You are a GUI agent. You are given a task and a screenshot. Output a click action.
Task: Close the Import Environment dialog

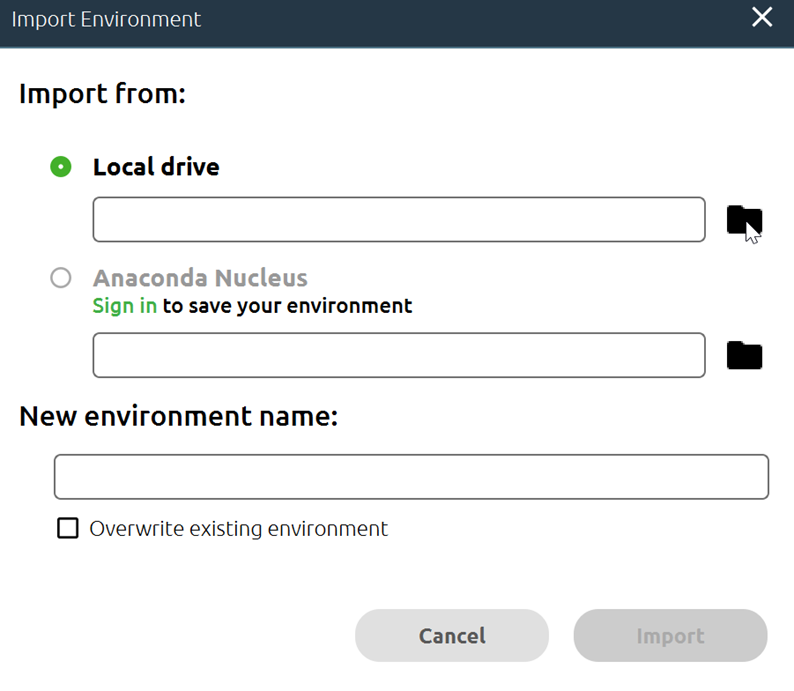click(762, 17)
